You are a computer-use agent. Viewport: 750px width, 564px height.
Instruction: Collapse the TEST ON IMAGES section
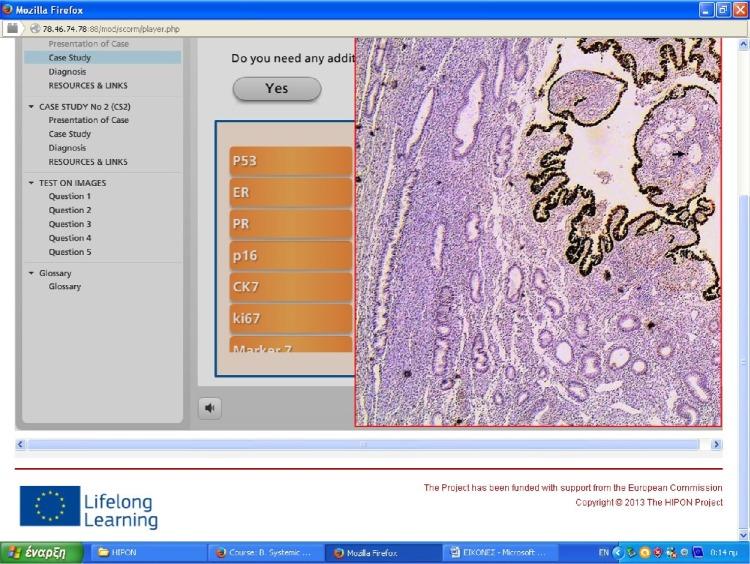pos(31,183)
